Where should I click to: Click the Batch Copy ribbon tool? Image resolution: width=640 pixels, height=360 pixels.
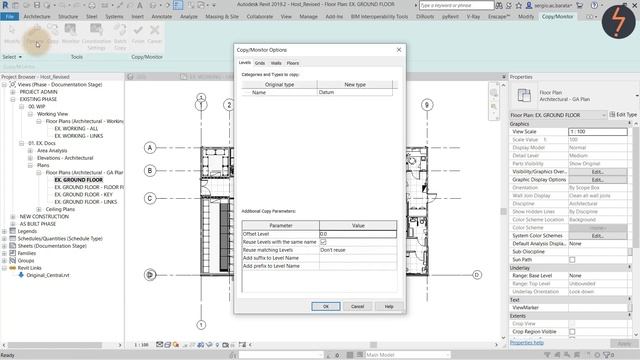pos(120,37)
